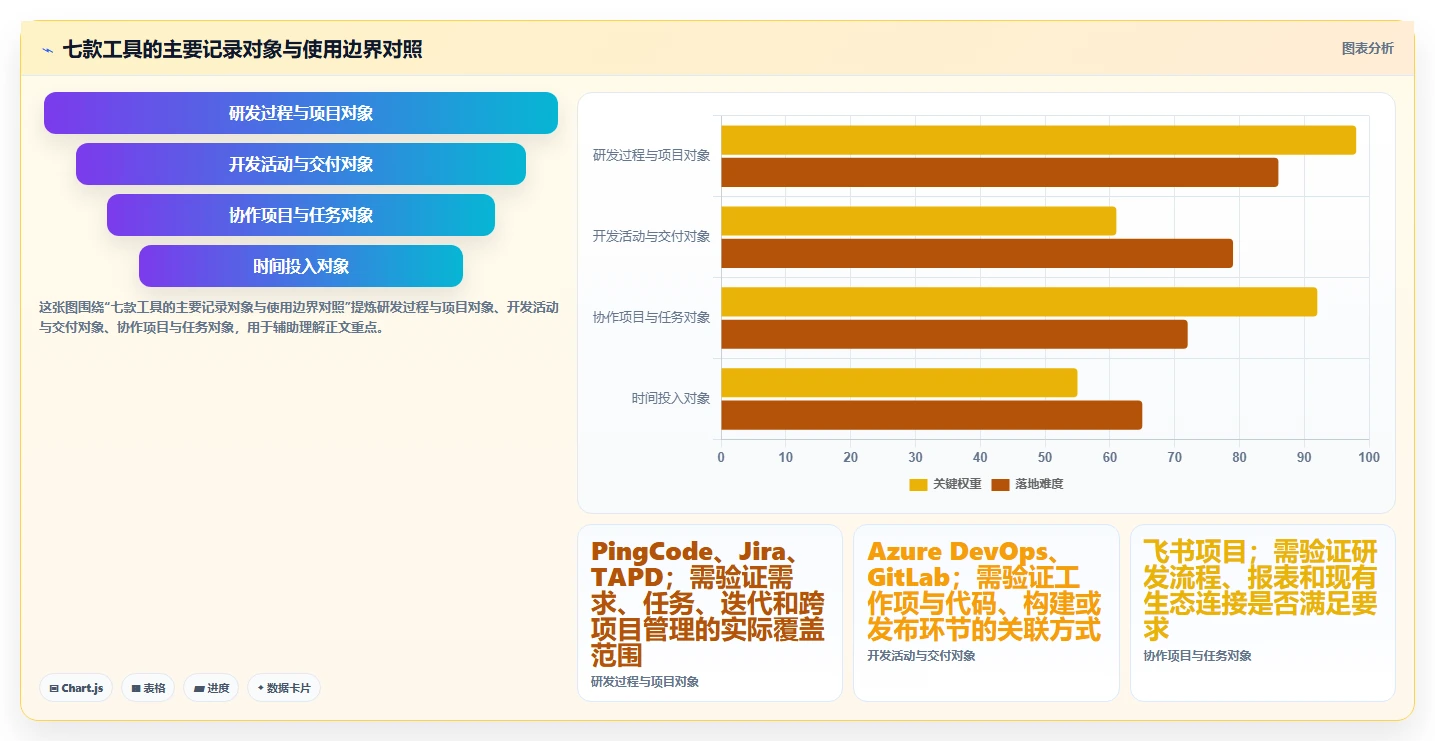1435x741 pixels.
Task: Click 关键权重 bar for 协作项目与任务对象
Action: (x=1019, y=302)
